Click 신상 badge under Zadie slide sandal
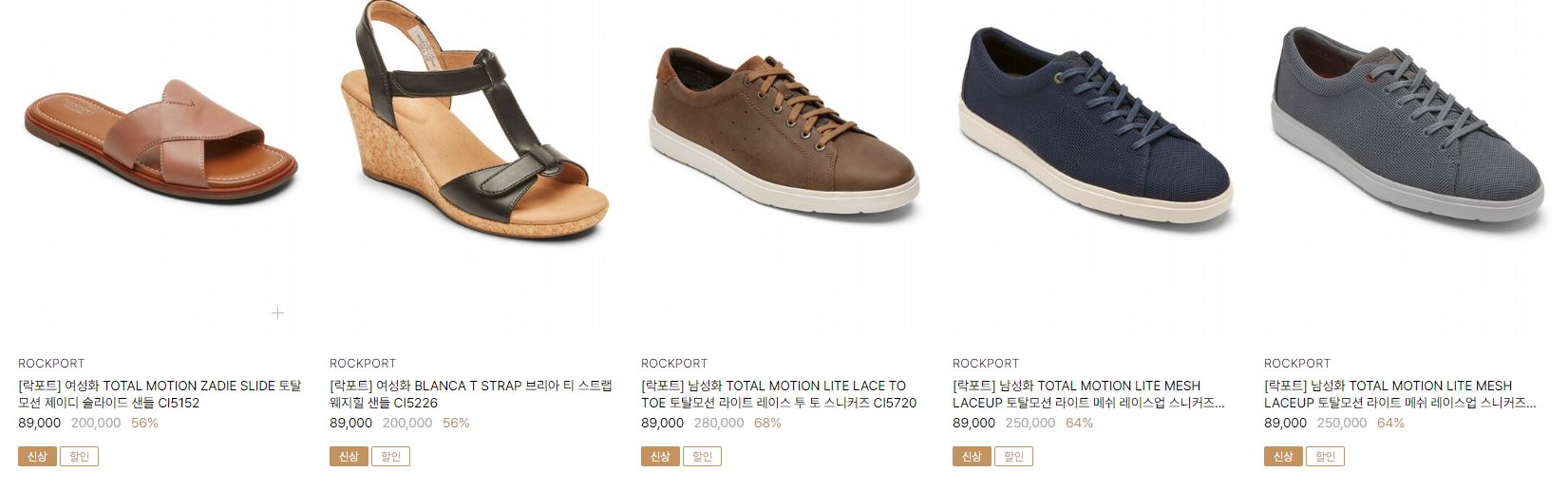The width and height of the screenshot is (1568, 491). [x=37, y=457]
